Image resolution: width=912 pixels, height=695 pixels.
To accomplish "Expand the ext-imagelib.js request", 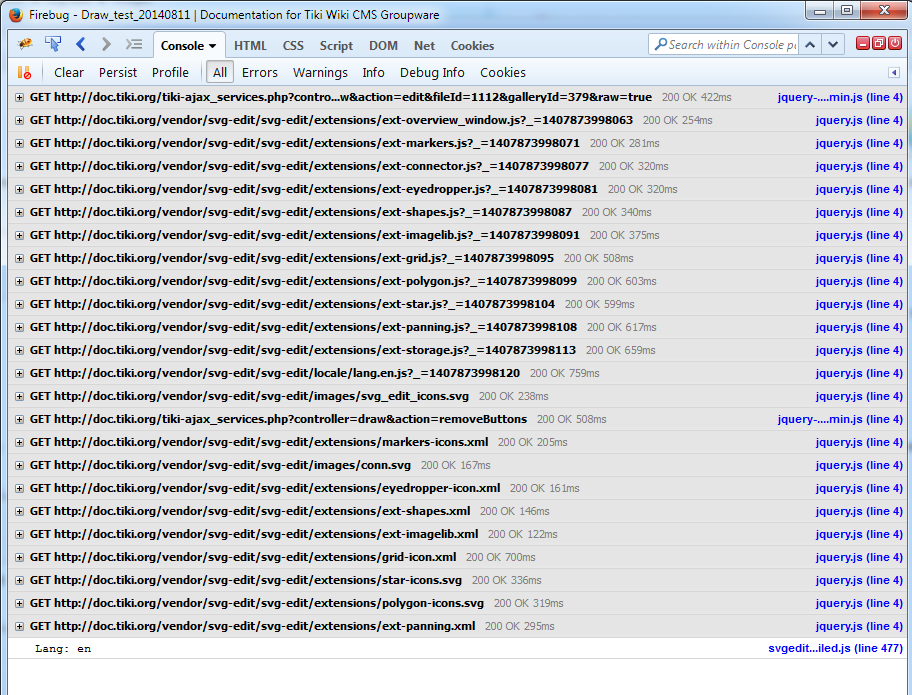I will (x=19, y=235).
